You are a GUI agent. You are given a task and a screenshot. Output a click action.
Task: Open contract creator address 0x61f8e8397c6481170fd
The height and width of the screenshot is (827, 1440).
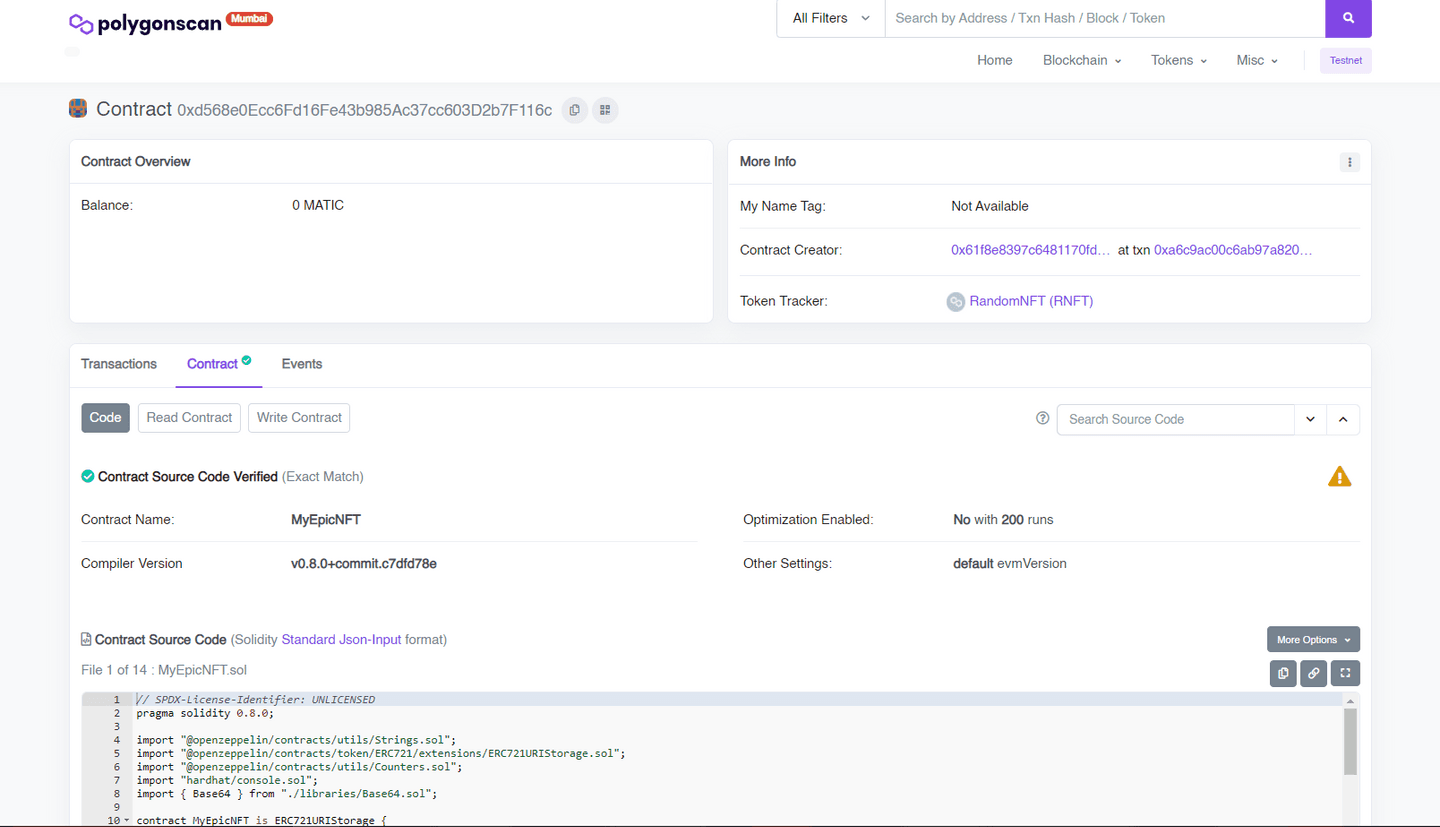(1030, 250)
